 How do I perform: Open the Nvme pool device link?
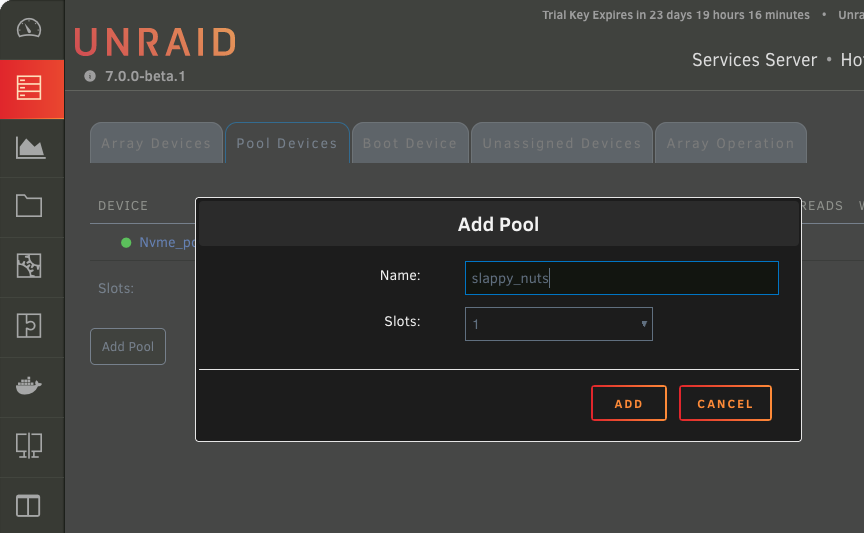[167, 243]
